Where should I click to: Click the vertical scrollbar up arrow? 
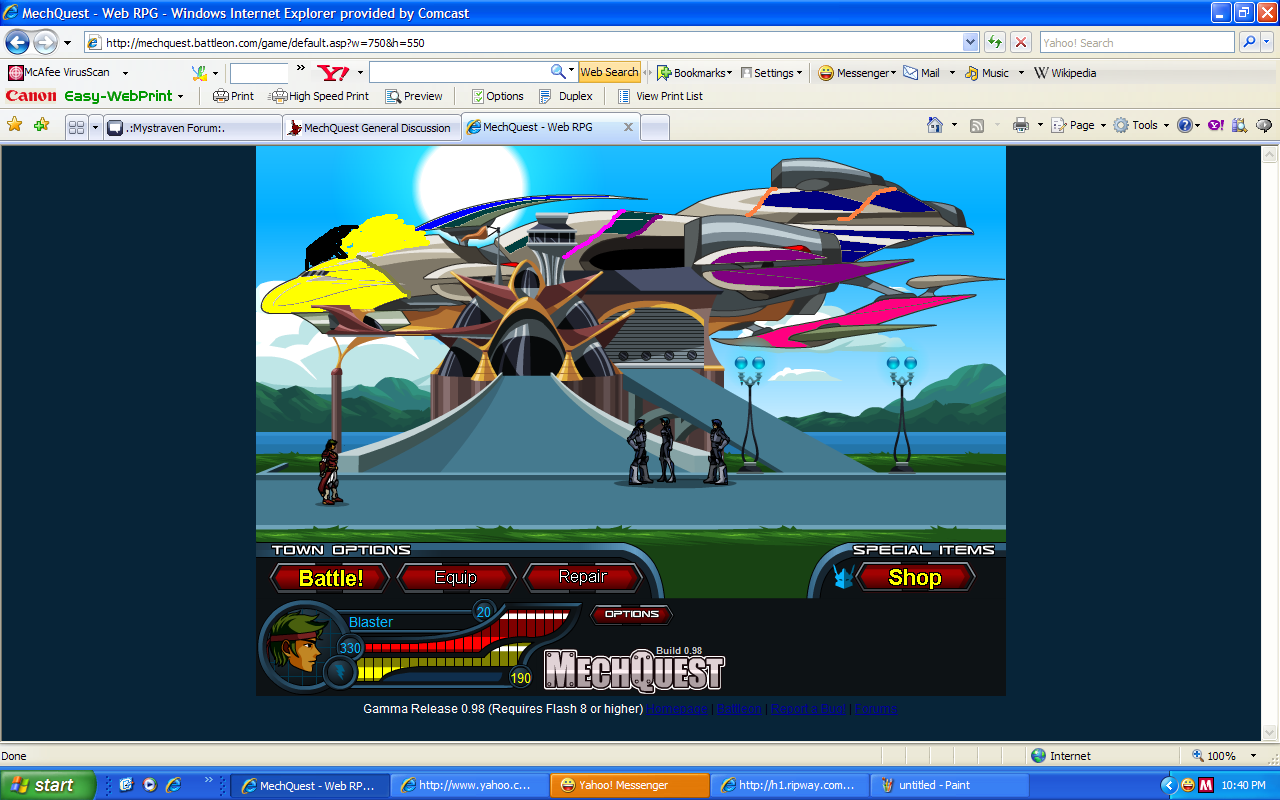1270,154
